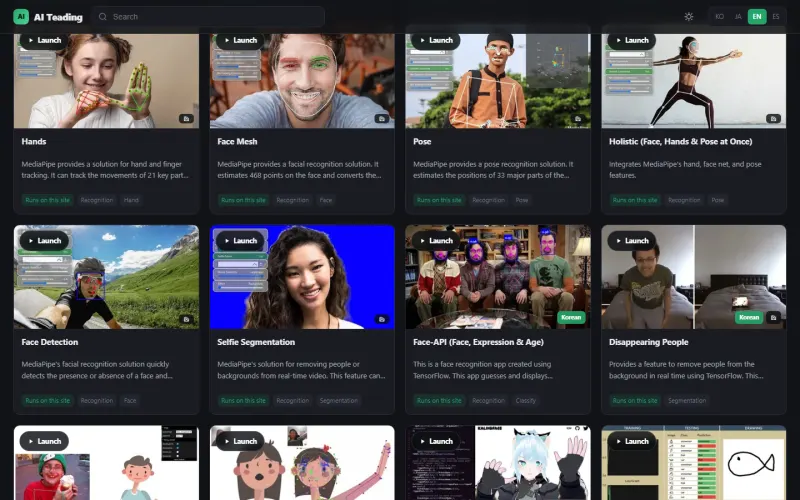Open the Hands preview thumbnail image
Image resolution: width=800 pixels, height=500 pixels.
(x=106, y=81)
